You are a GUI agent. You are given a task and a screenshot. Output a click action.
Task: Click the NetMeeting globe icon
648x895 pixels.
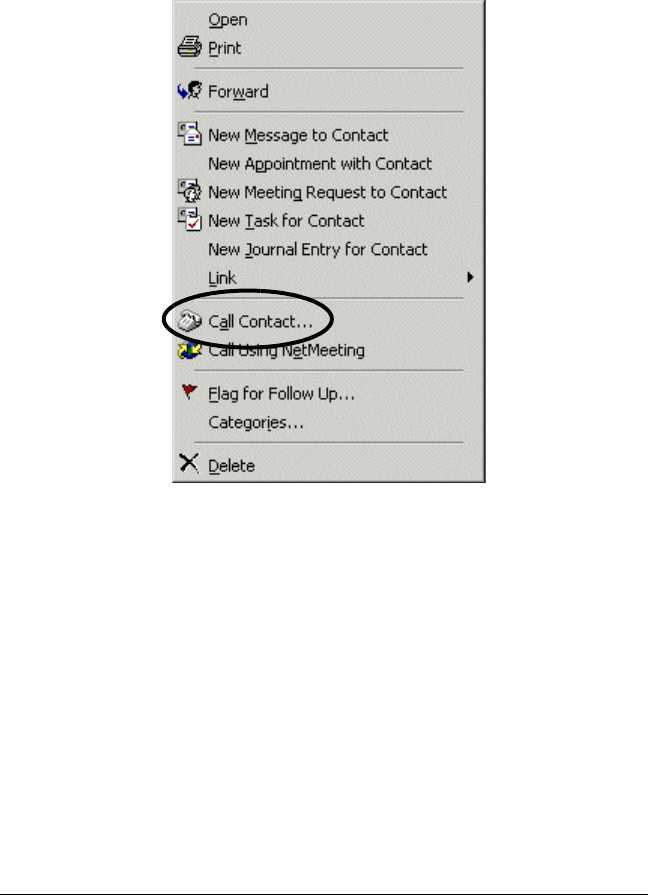(189, 350)
